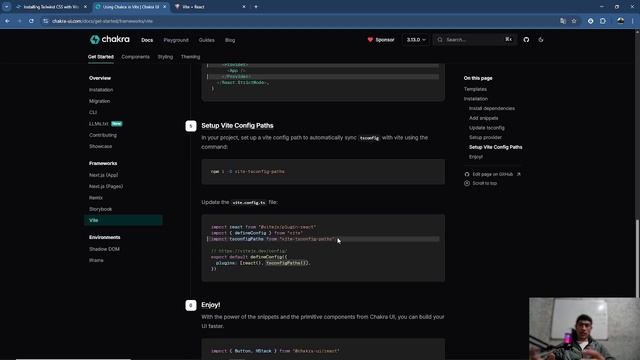This screenshot has height=360, width=640.
Task: Select the Vite sidebar item
Action: tap(123, 220)
